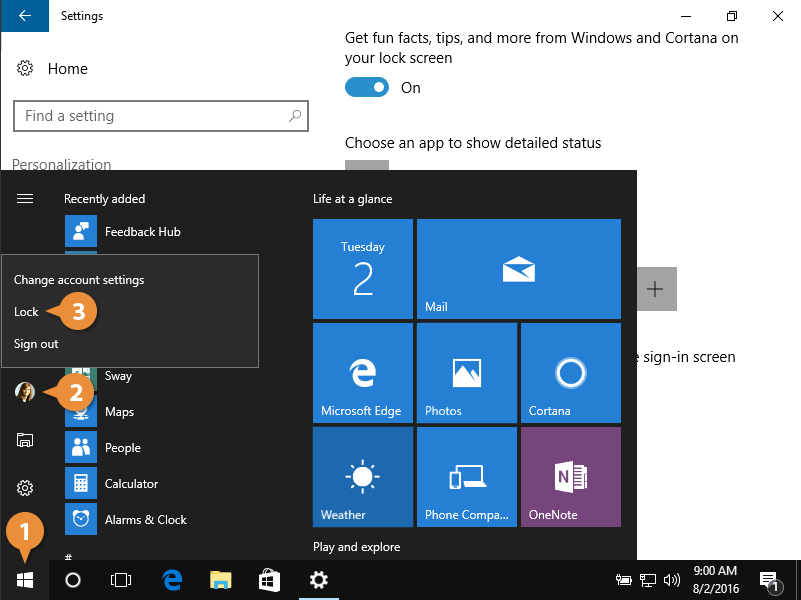Launch Edge from the taskbar

pos(173,580)
